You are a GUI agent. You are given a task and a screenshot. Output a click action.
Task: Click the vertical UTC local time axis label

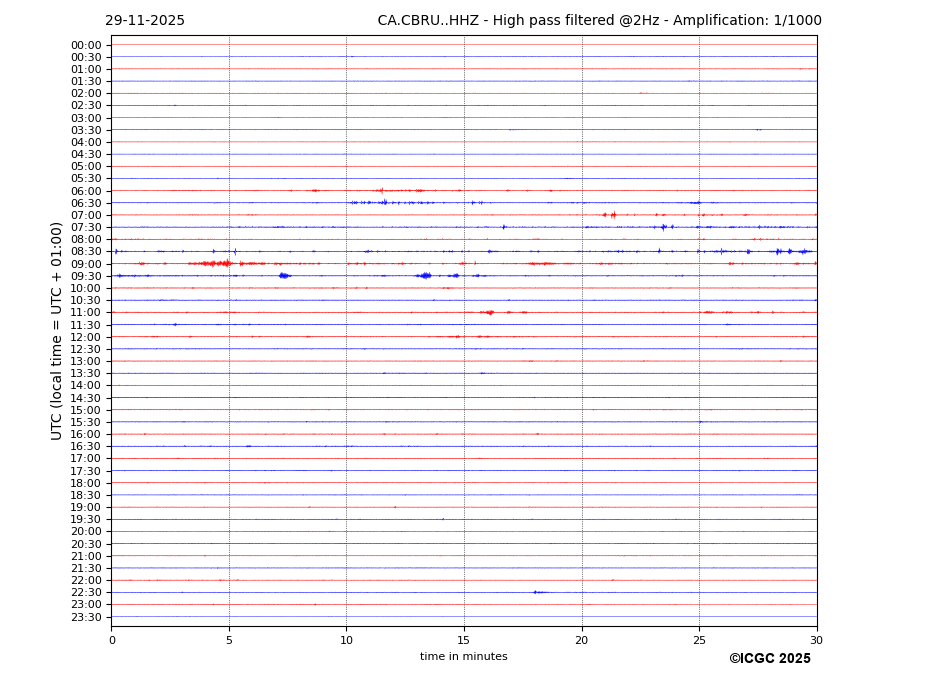57,330
